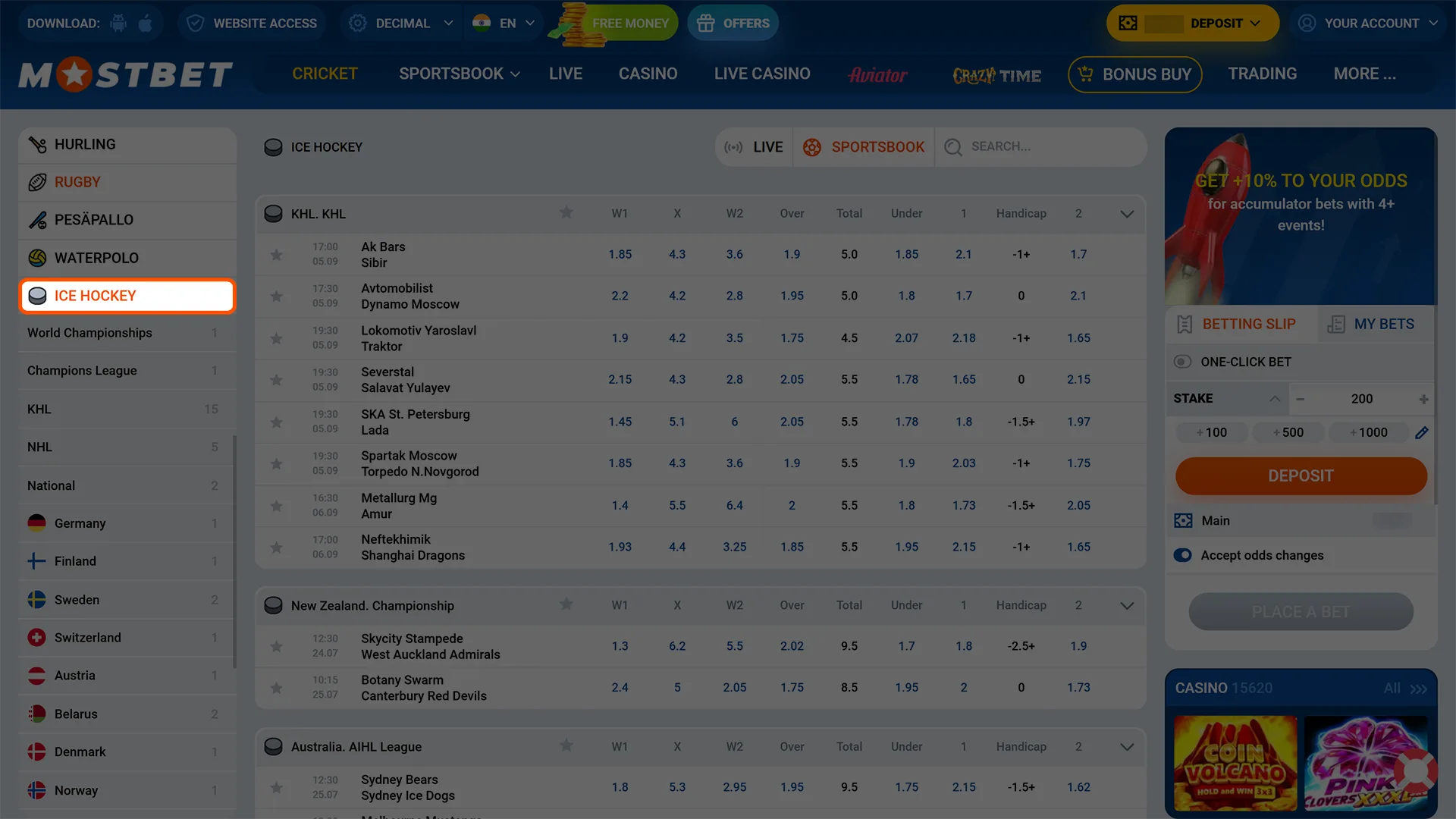1456x819 pixels.
Task: Open the Decimal odds format dropdown
Action: [401, 23]
